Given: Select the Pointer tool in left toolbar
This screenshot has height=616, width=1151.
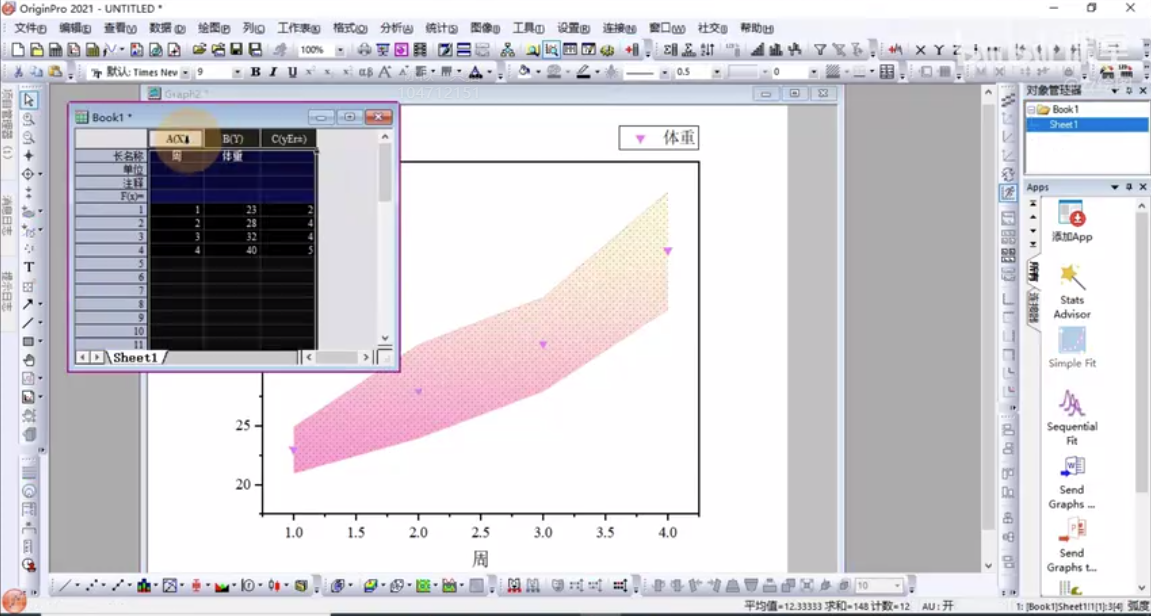Looking at the screenshot, I should (x=29, y=100).
